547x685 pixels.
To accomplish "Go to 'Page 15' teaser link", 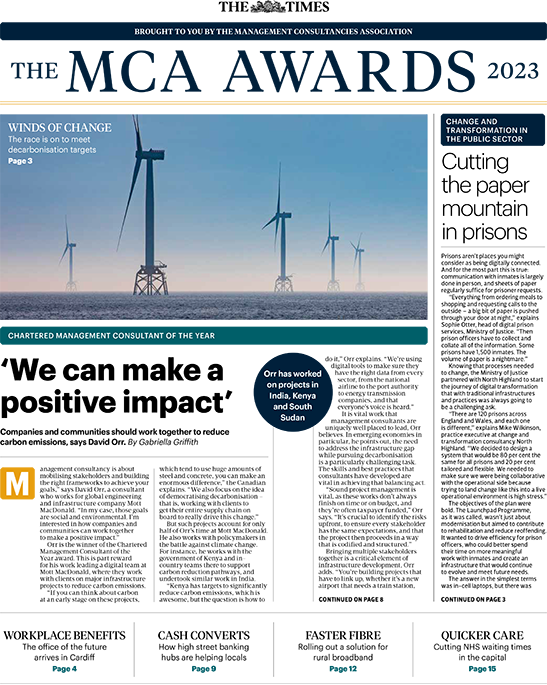I will pyautogui.click(x=482, y=668).
